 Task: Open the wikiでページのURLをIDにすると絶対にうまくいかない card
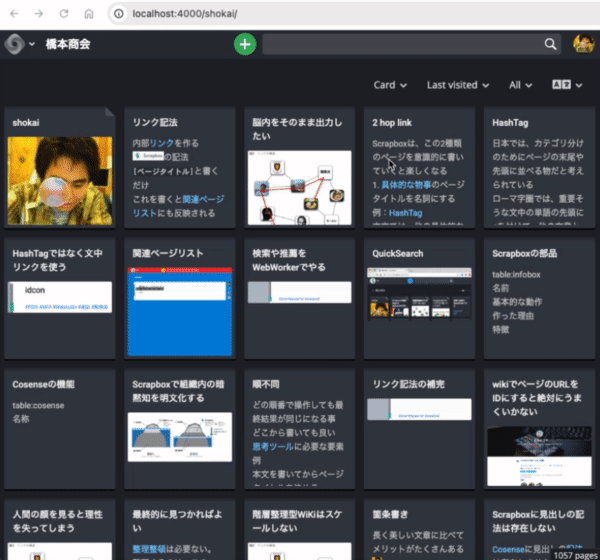click(x=539, y=429)
